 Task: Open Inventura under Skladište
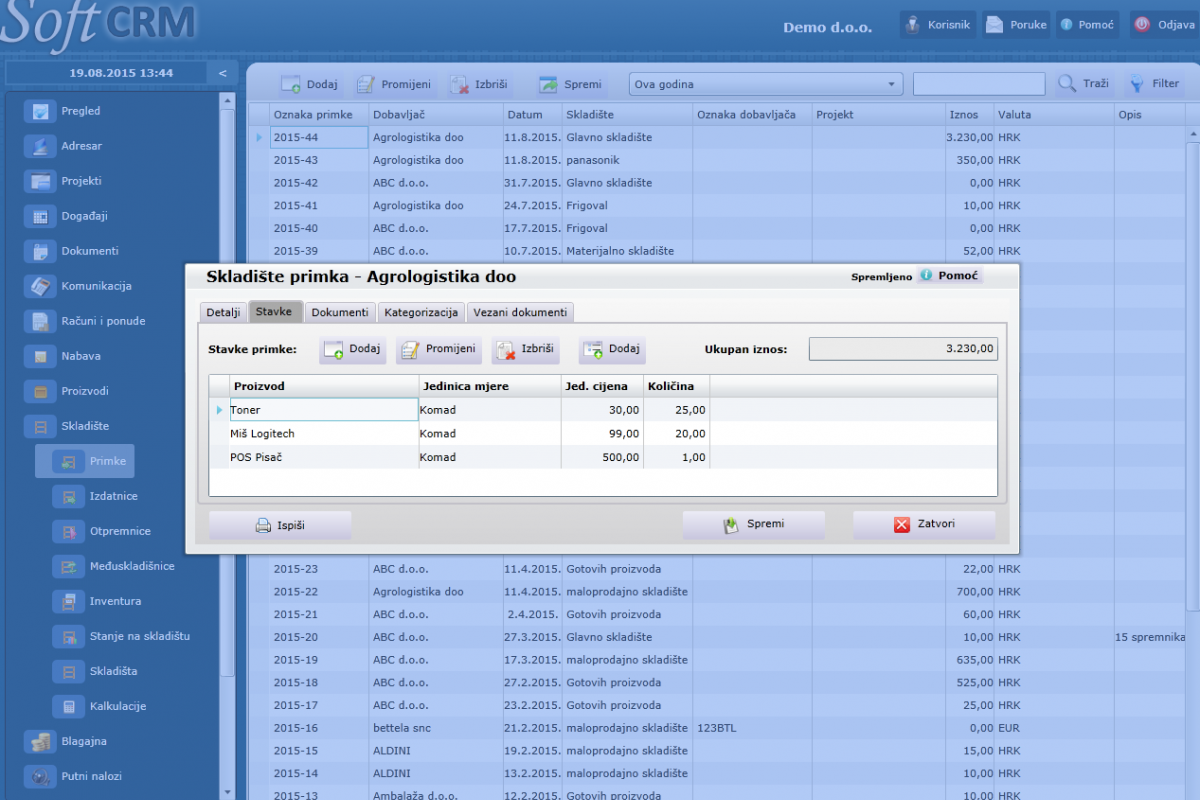pos(99,601)
